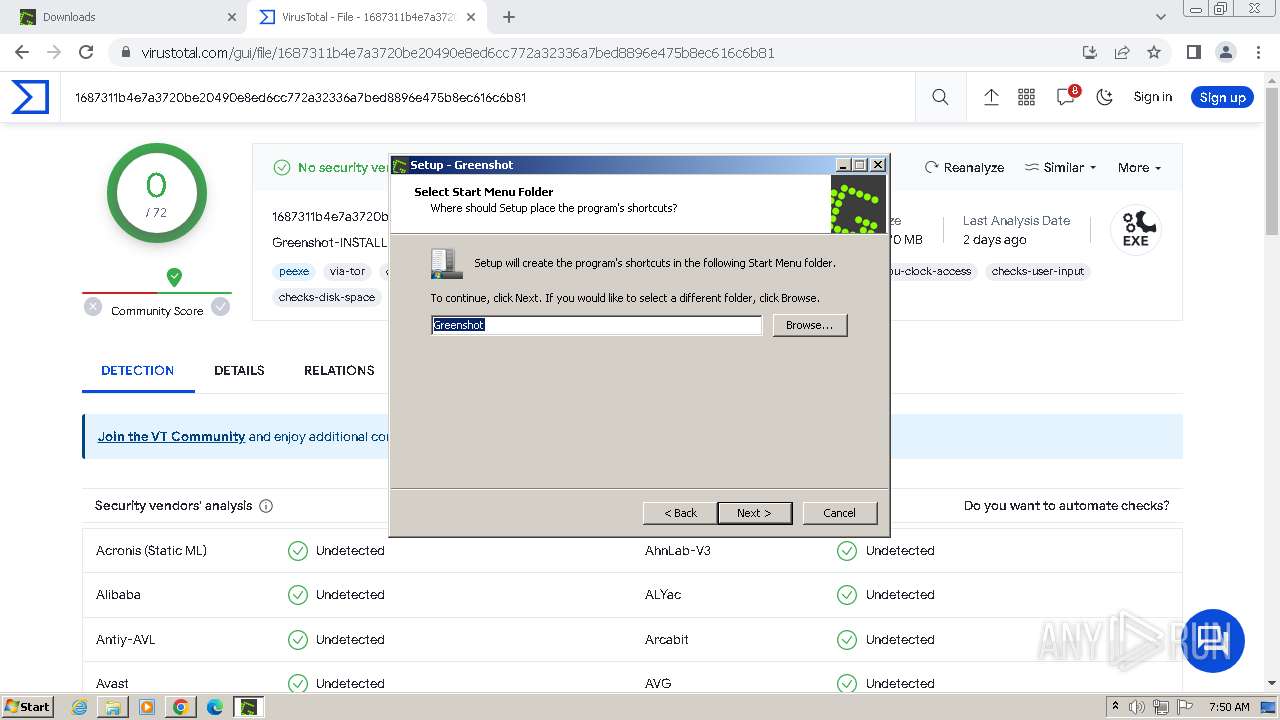This screenshot has height=720, width=1280.
Task: Click the search magnifier in VirusTotal header
Action: 940,97
